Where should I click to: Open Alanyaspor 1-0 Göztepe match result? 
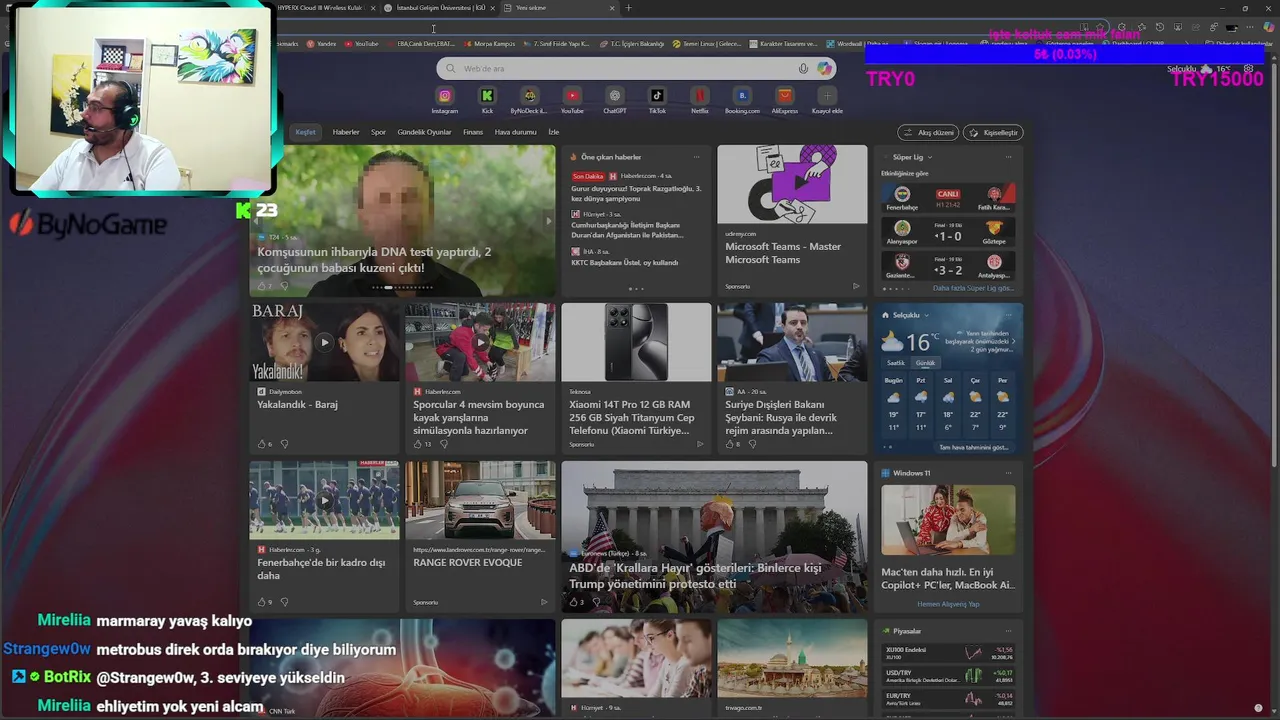tap(948, 232)
